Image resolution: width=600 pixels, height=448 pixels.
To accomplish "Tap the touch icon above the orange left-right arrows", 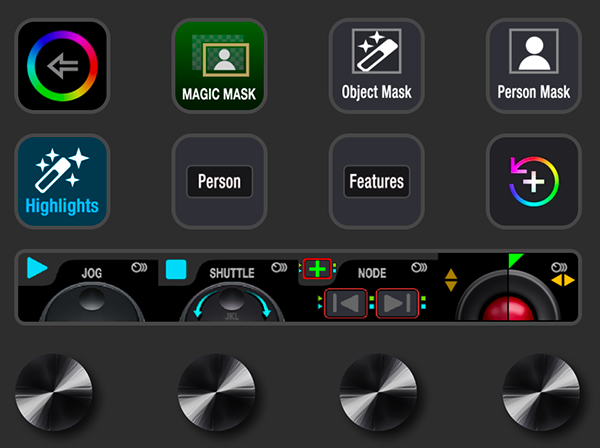I will pyautogui.click(x=559, y=267).
